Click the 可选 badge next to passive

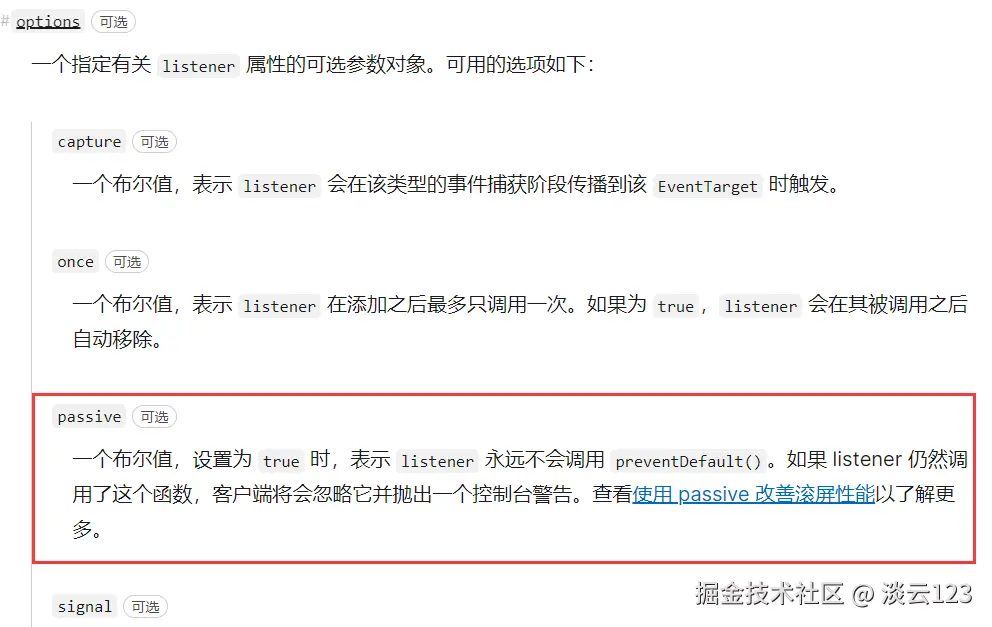click(154, 417)
